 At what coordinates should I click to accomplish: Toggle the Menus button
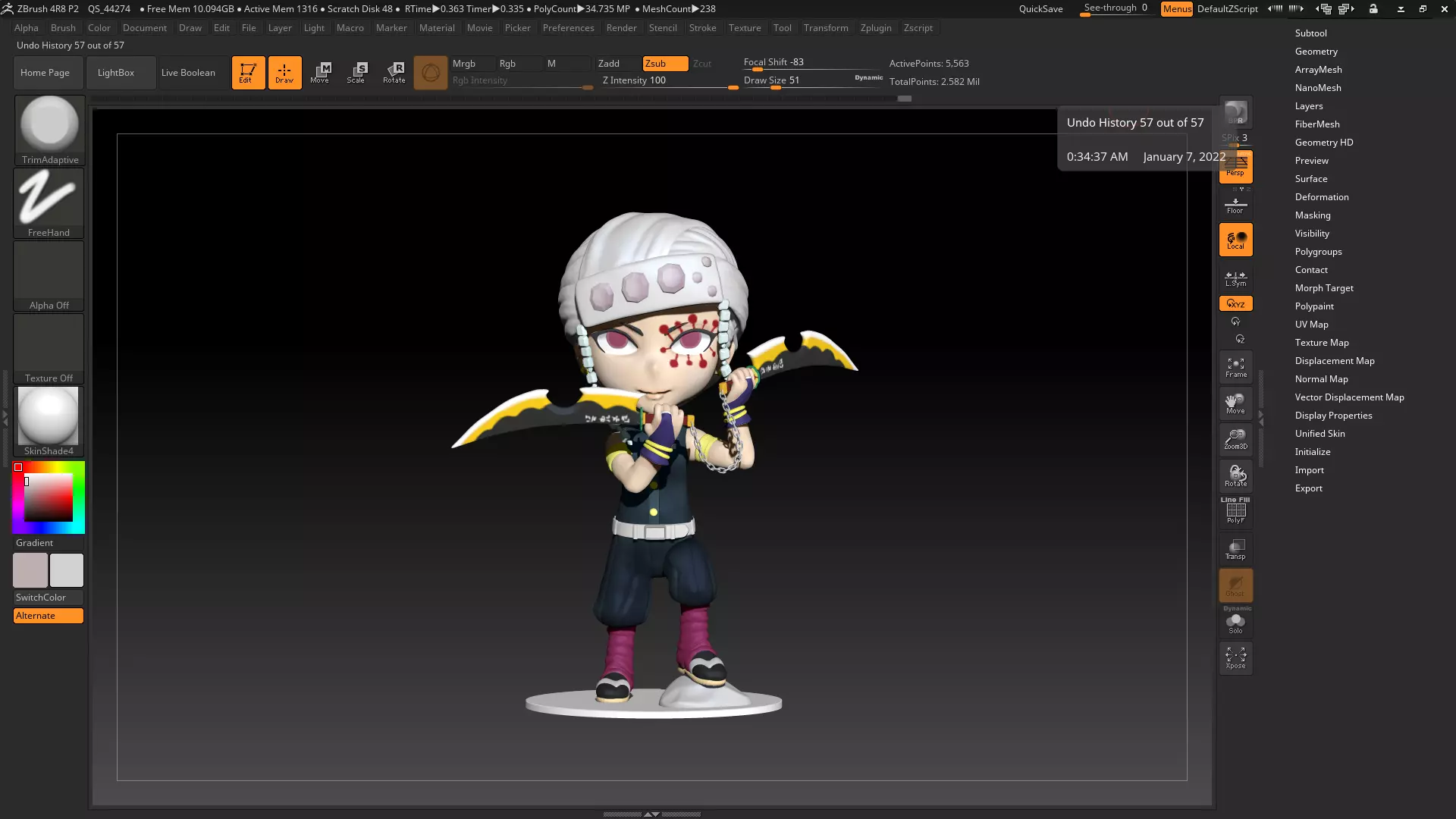[1177, 9]
